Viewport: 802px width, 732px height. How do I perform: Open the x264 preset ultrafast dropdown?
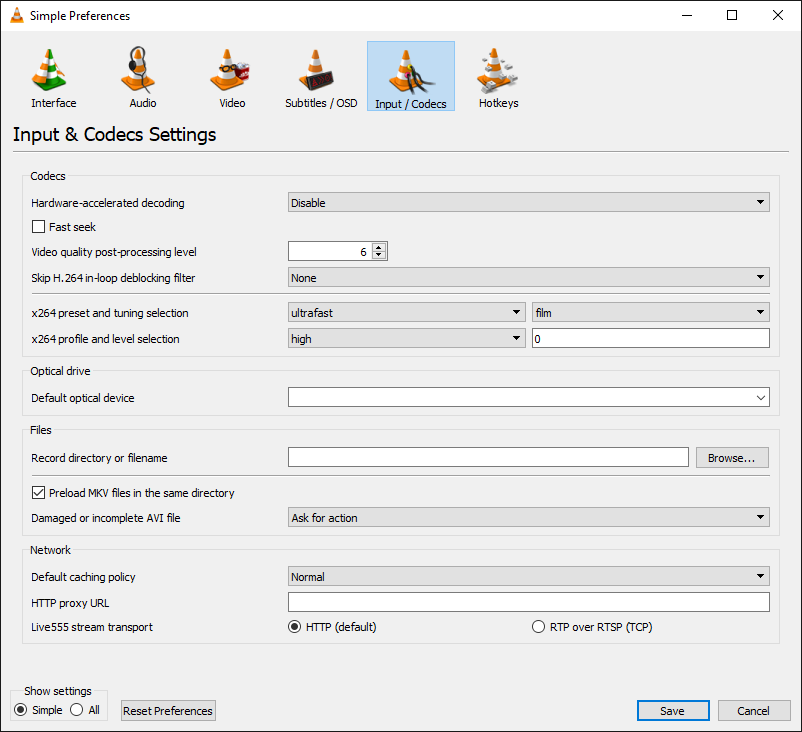point(406,313)
